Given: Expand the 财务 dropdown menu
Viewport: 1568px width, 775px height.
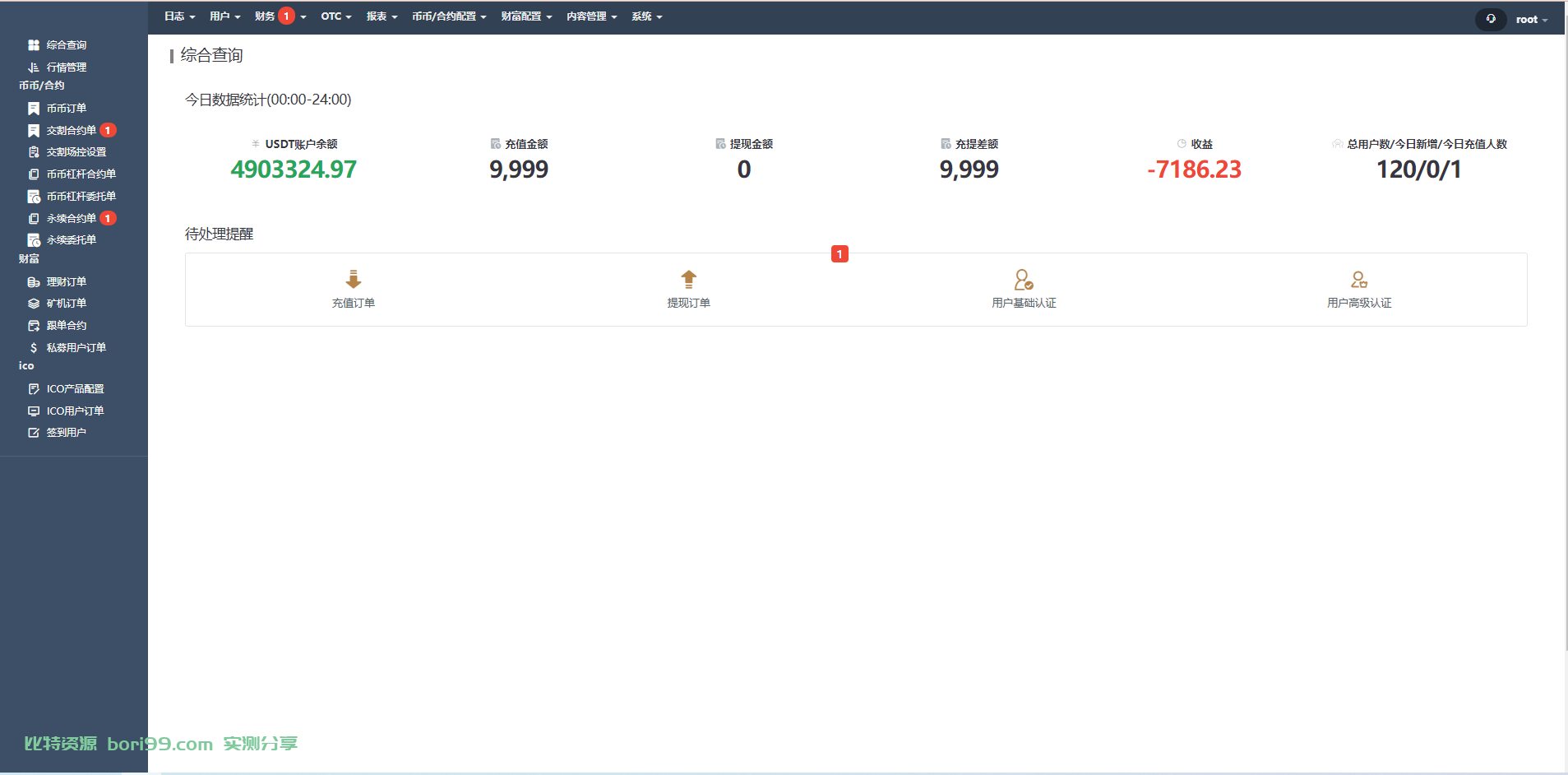Looking at the screenshot, I should 280,16.
